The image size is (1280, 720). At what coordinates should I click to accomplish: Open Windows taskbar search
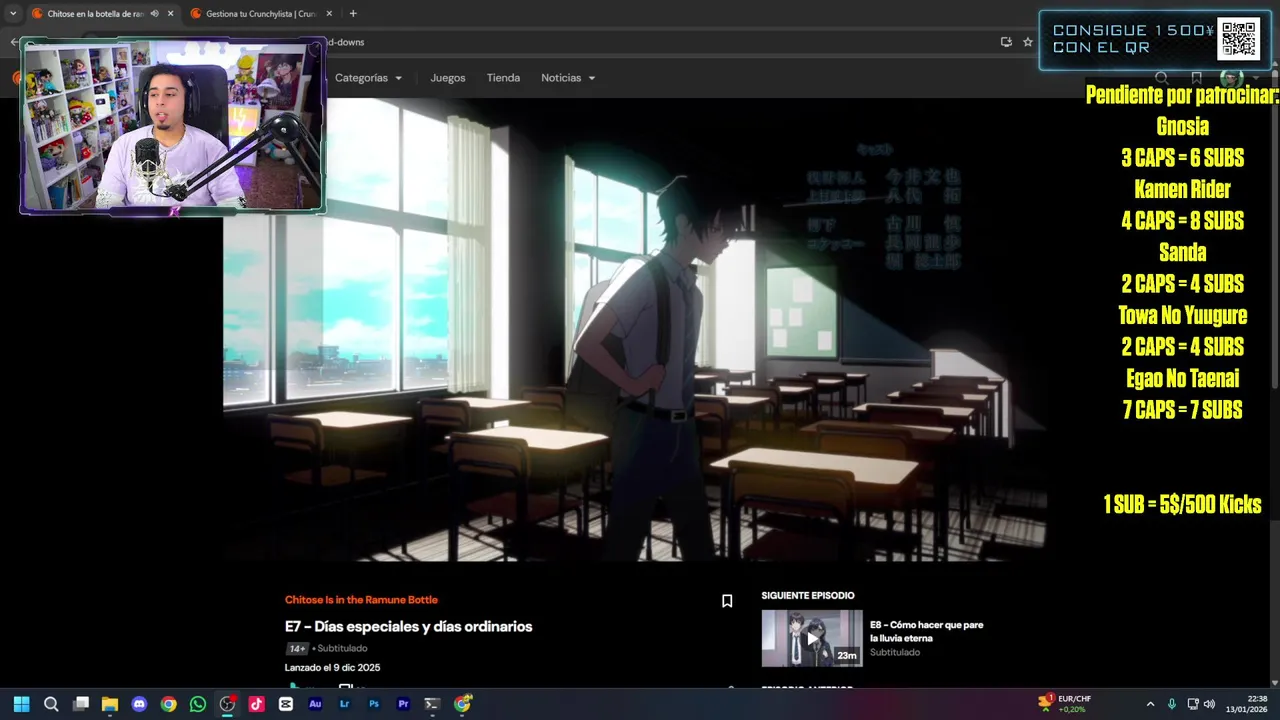(x=51, y=704)
